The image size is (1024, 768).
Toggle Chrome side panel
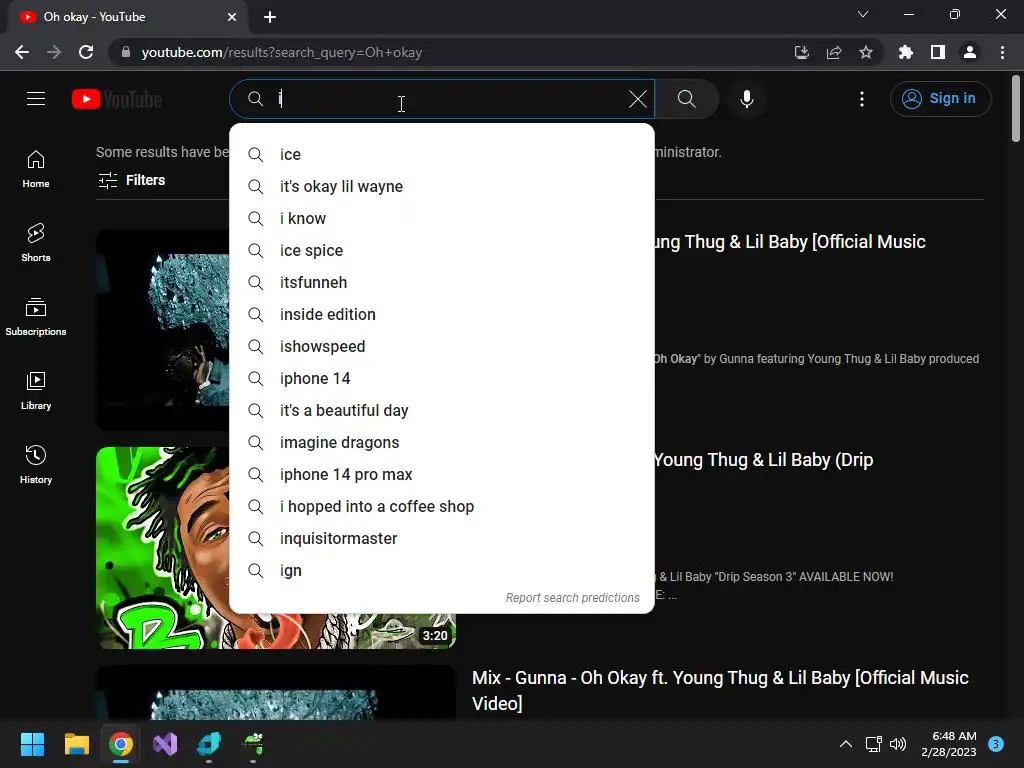tap(938, 52)
